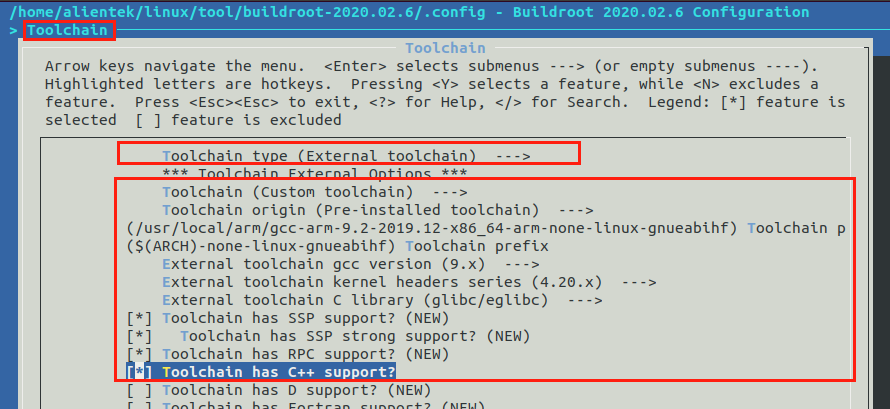Open External toolchain C library (glibc/eglibc) choice

[x=383, y=300]
